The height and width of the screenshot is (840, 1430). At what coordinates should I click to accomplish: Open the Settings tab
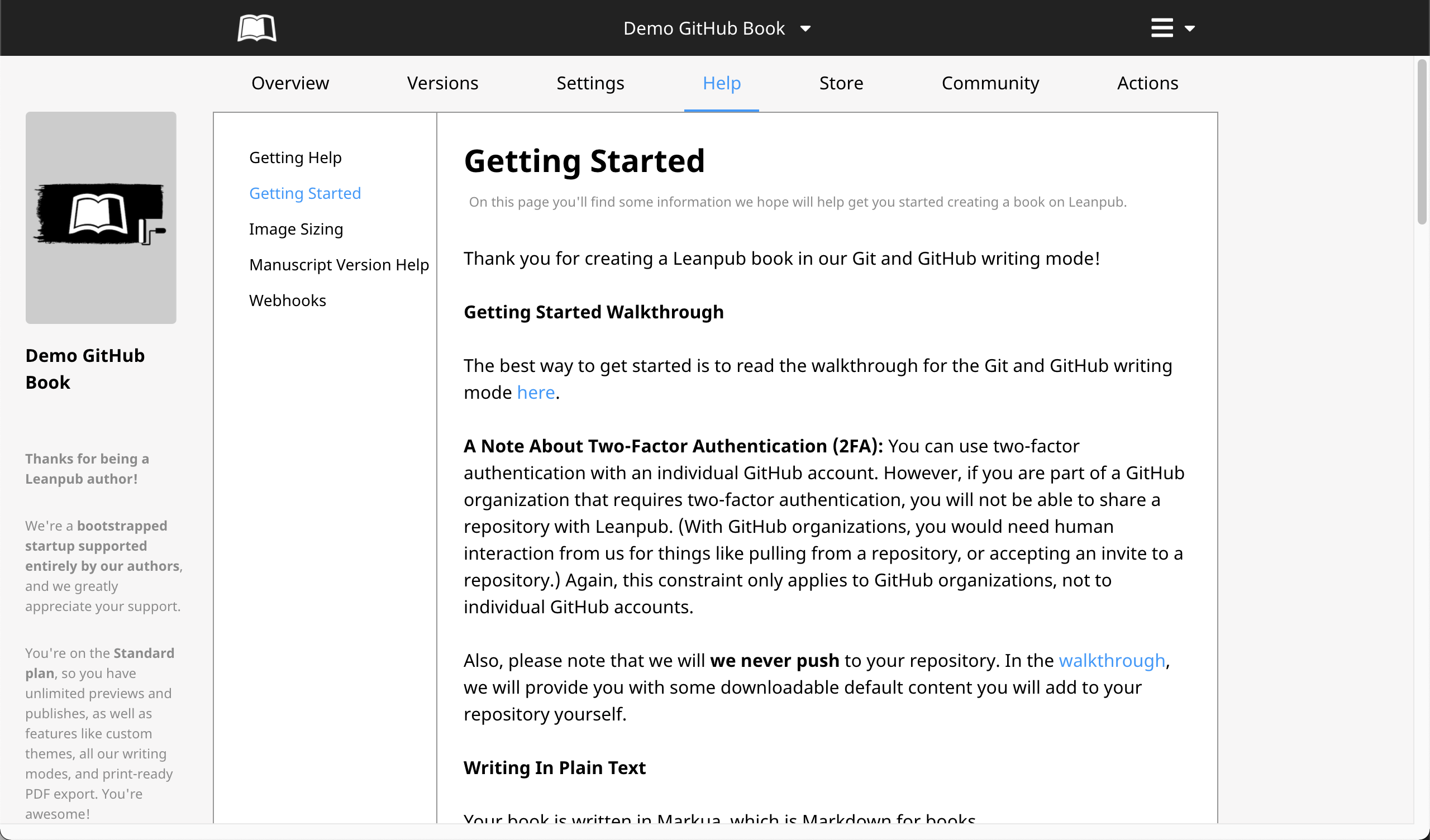pyautogui.click(x=590, y=83)
